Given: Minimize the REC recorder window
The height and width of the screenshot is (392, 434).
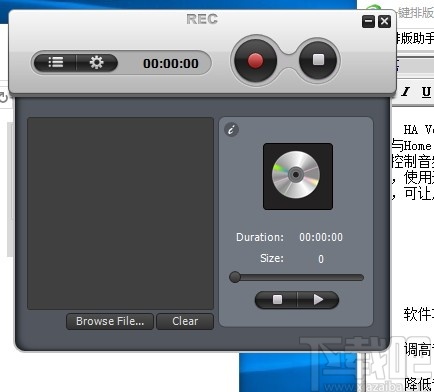Looking at the screenshot, I should (x=368, y=22).
